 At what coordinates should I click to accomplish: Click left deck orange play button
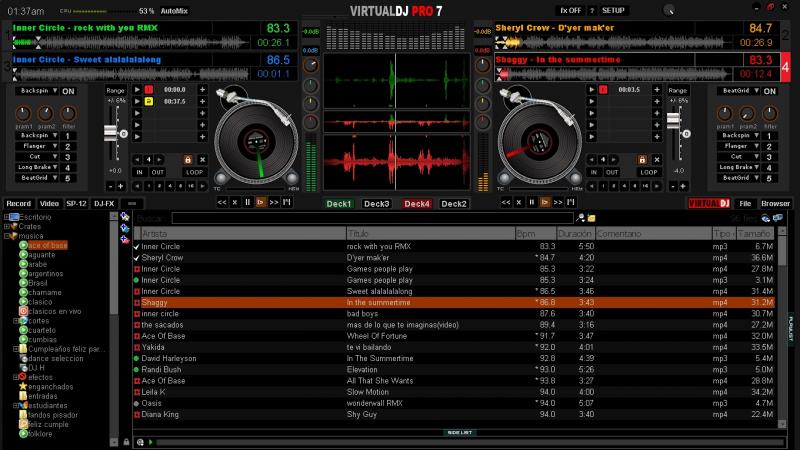(260, 203)
